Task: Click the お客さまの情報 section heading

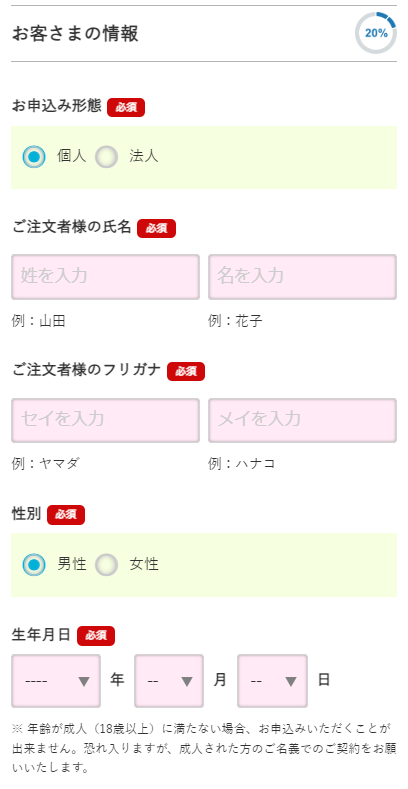Action: click(x=75, y=34)
